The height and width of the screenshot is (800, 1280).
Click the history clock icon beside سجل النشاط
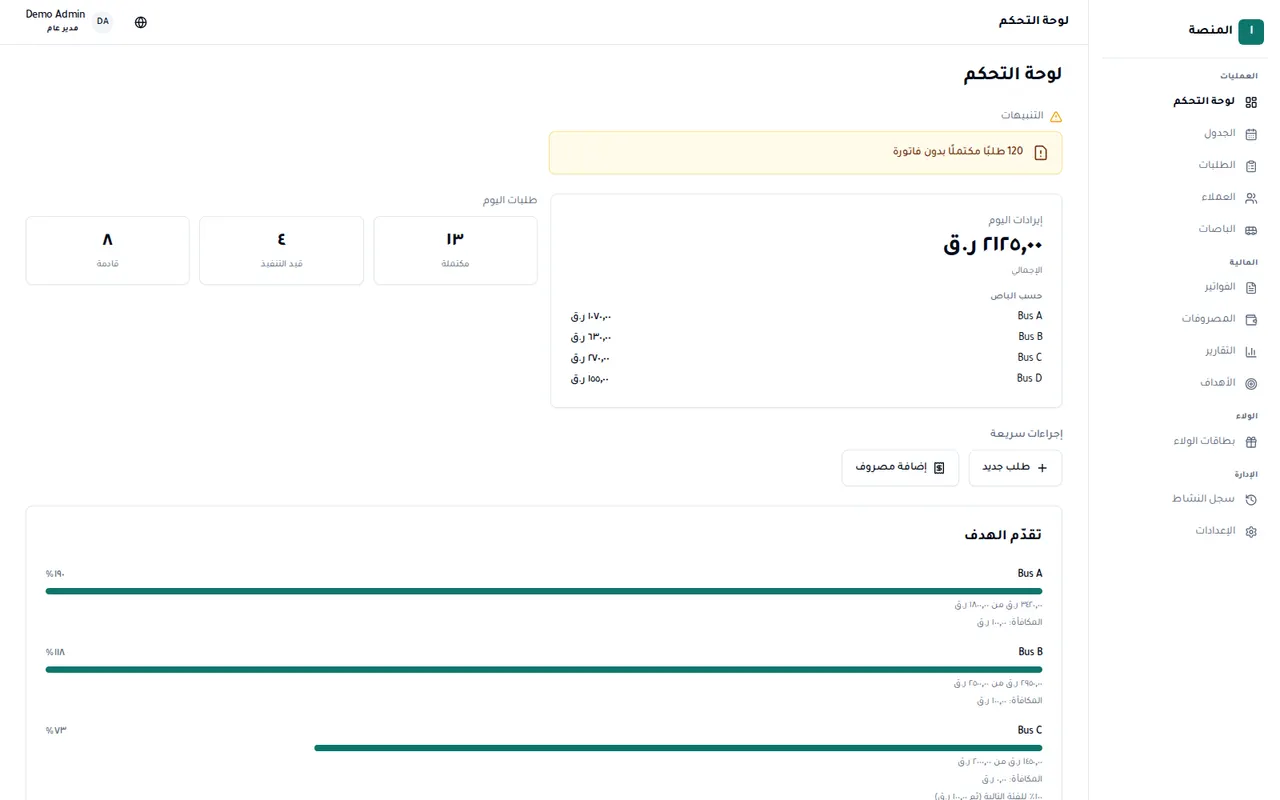[1251, 500]
